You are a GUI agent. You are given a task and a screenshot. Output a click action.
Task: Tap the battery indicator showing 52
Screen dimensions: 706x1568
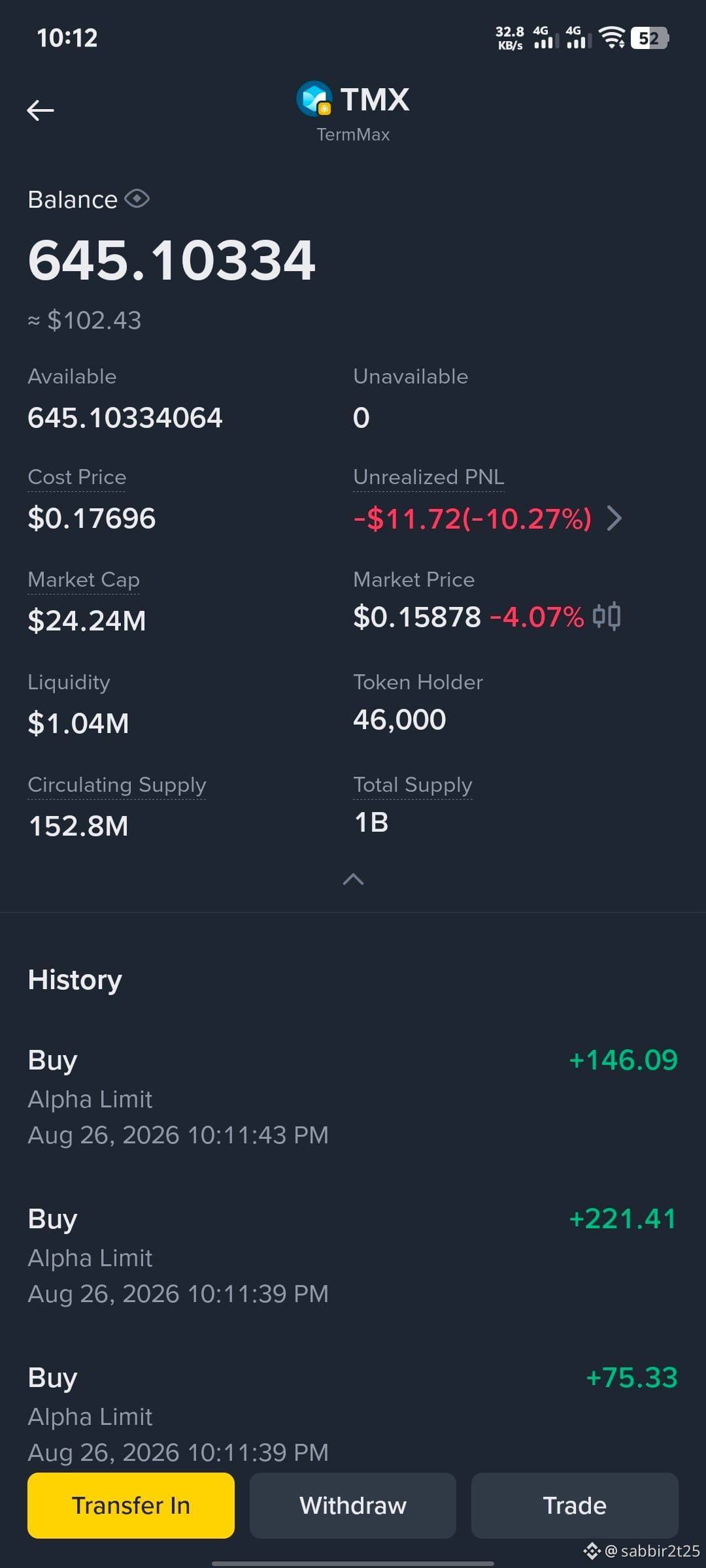click(x=650, y=38)
